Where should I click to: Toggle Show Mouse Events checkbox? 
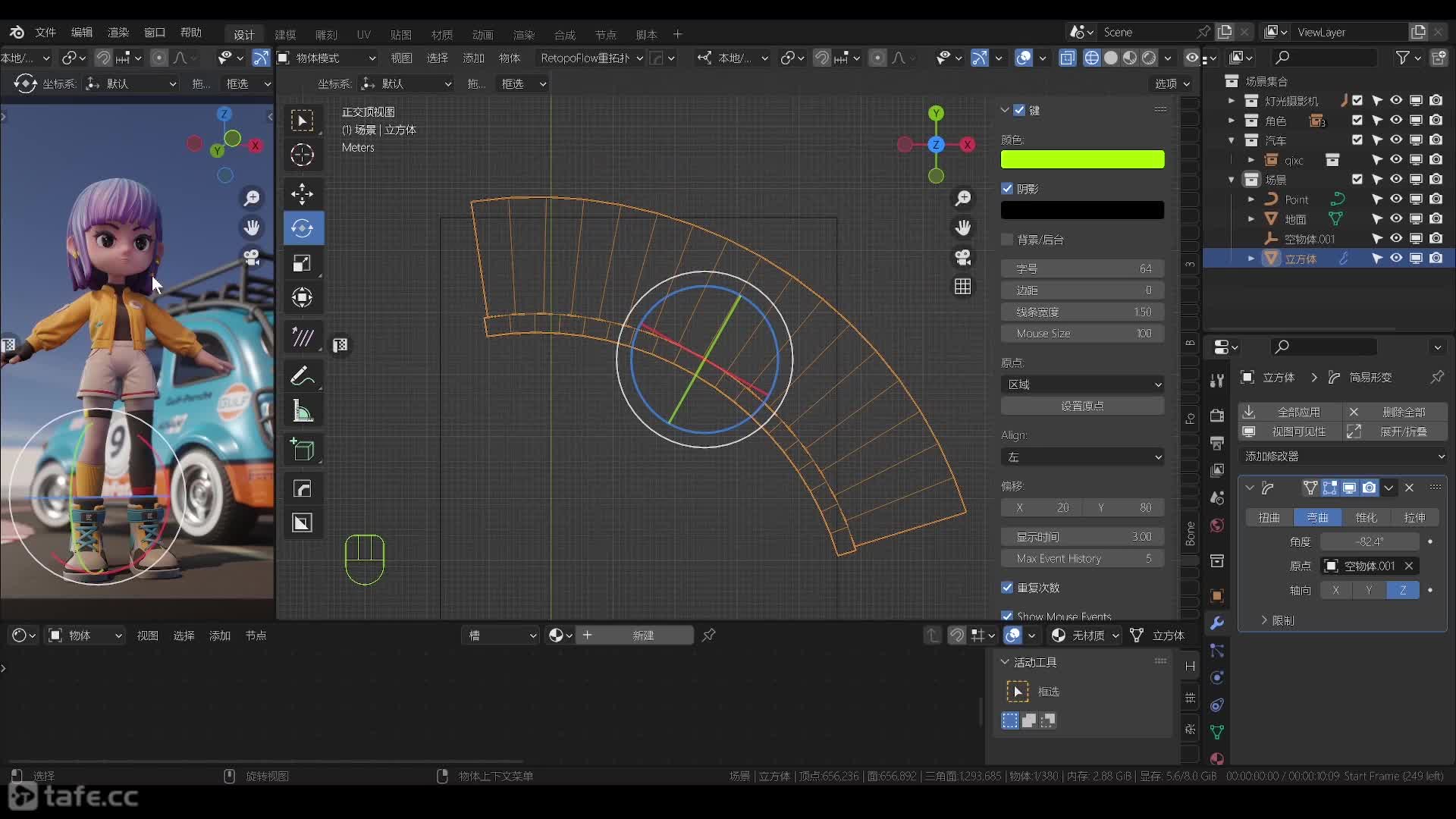(1007, 616)
